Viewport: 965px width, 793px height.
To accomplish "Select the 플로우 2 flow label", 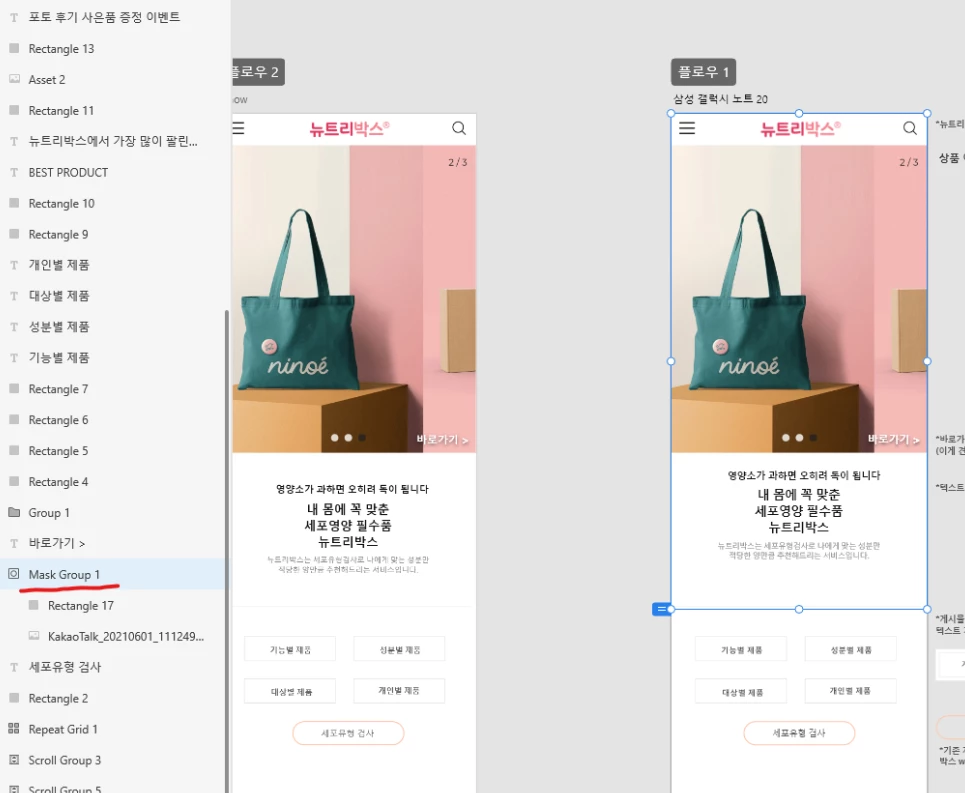I will pyautogui.click(x=257, y=72).
